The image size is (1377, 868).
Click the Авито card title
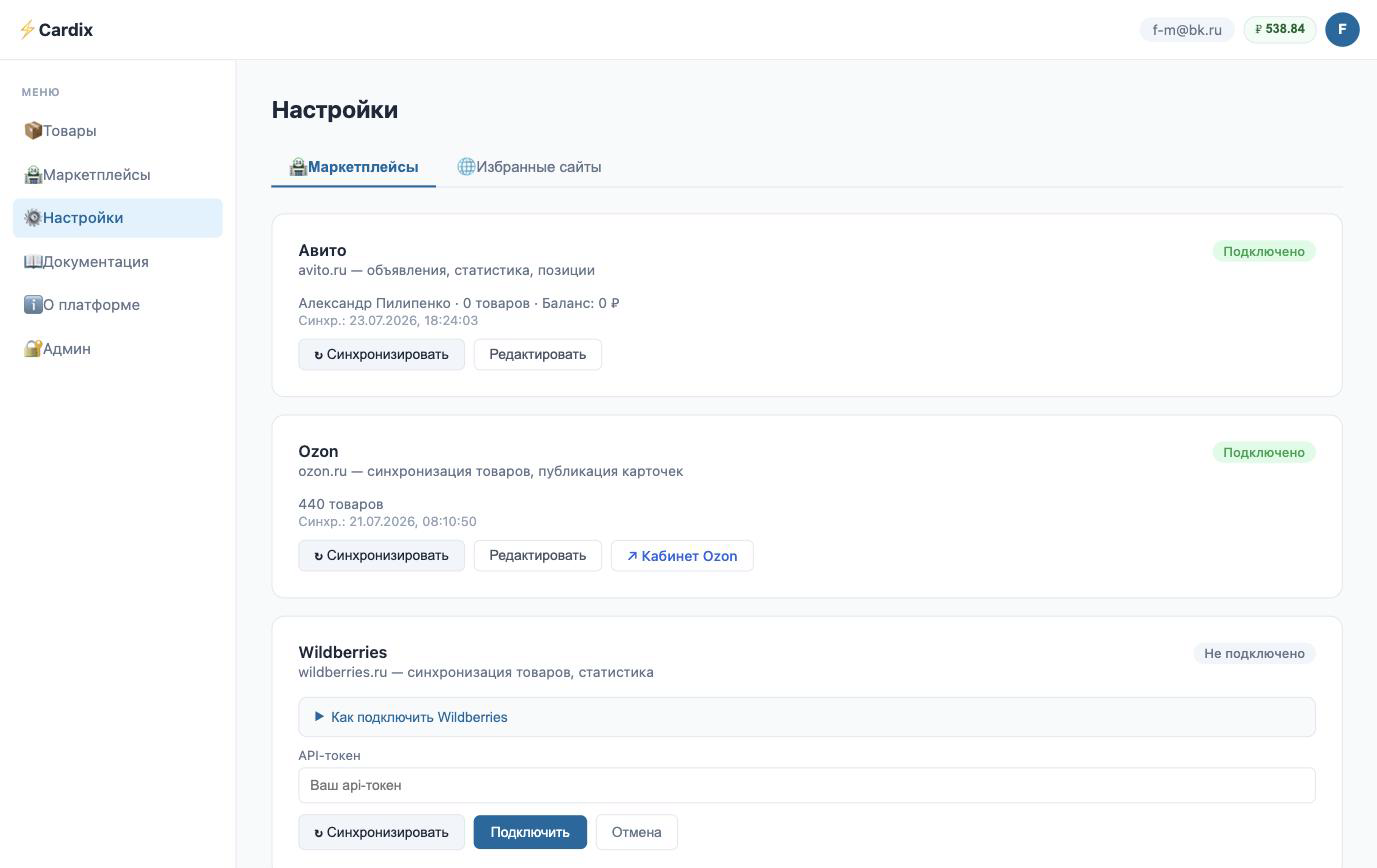(x=322, y=250)
